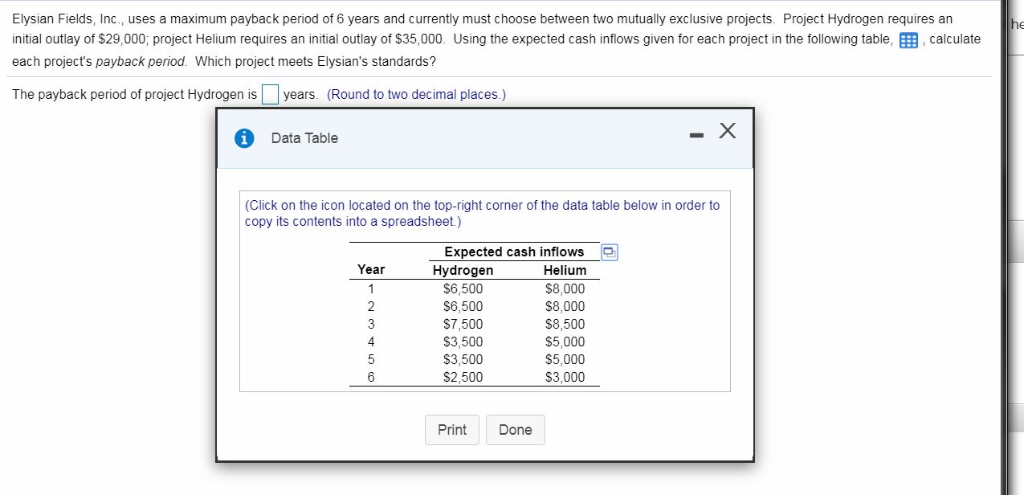Focus the Hydrogen payback period answer box

click(269, 95)
